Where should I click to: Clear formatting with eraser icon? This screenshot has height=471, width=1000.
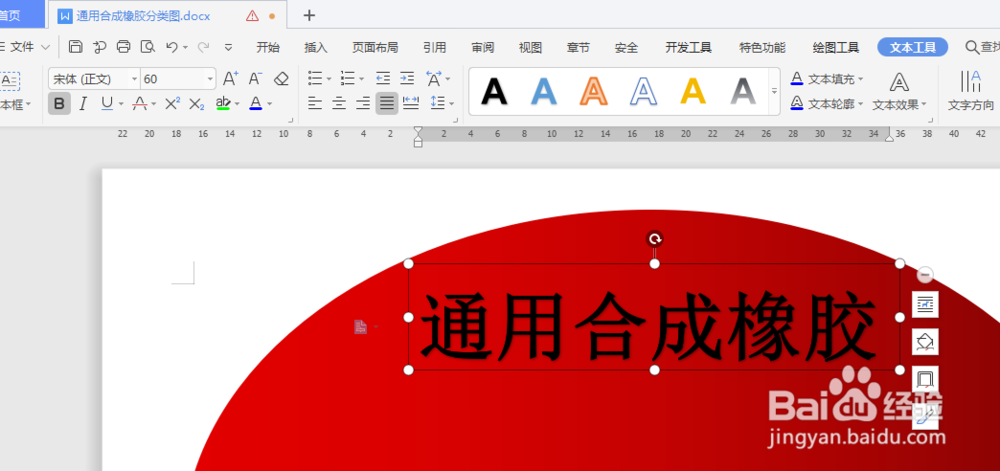click(x=281, y=78)
